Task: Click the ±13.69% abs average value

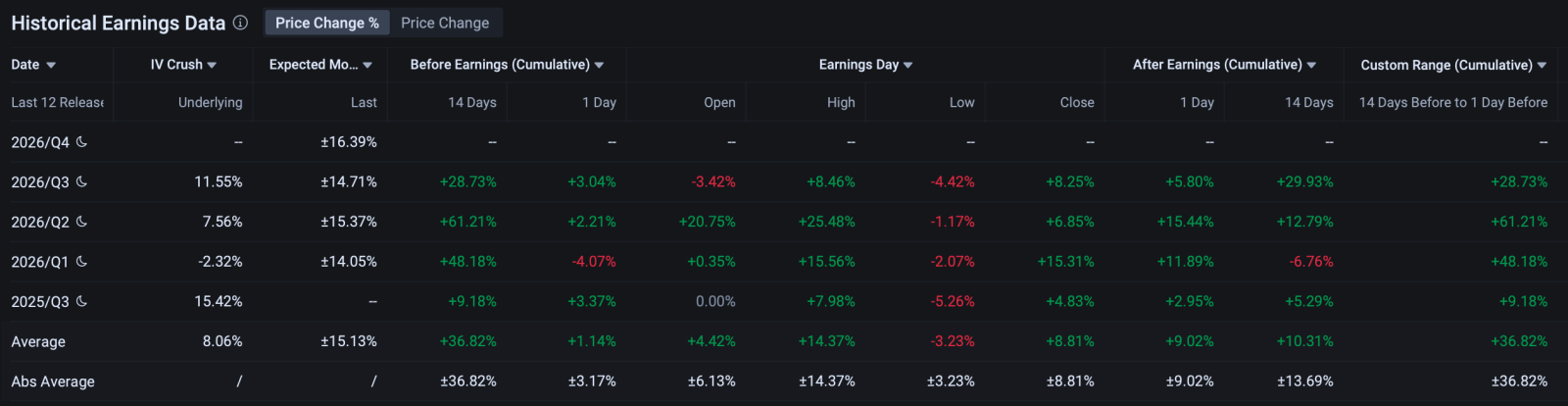Action: (1305, 381)
